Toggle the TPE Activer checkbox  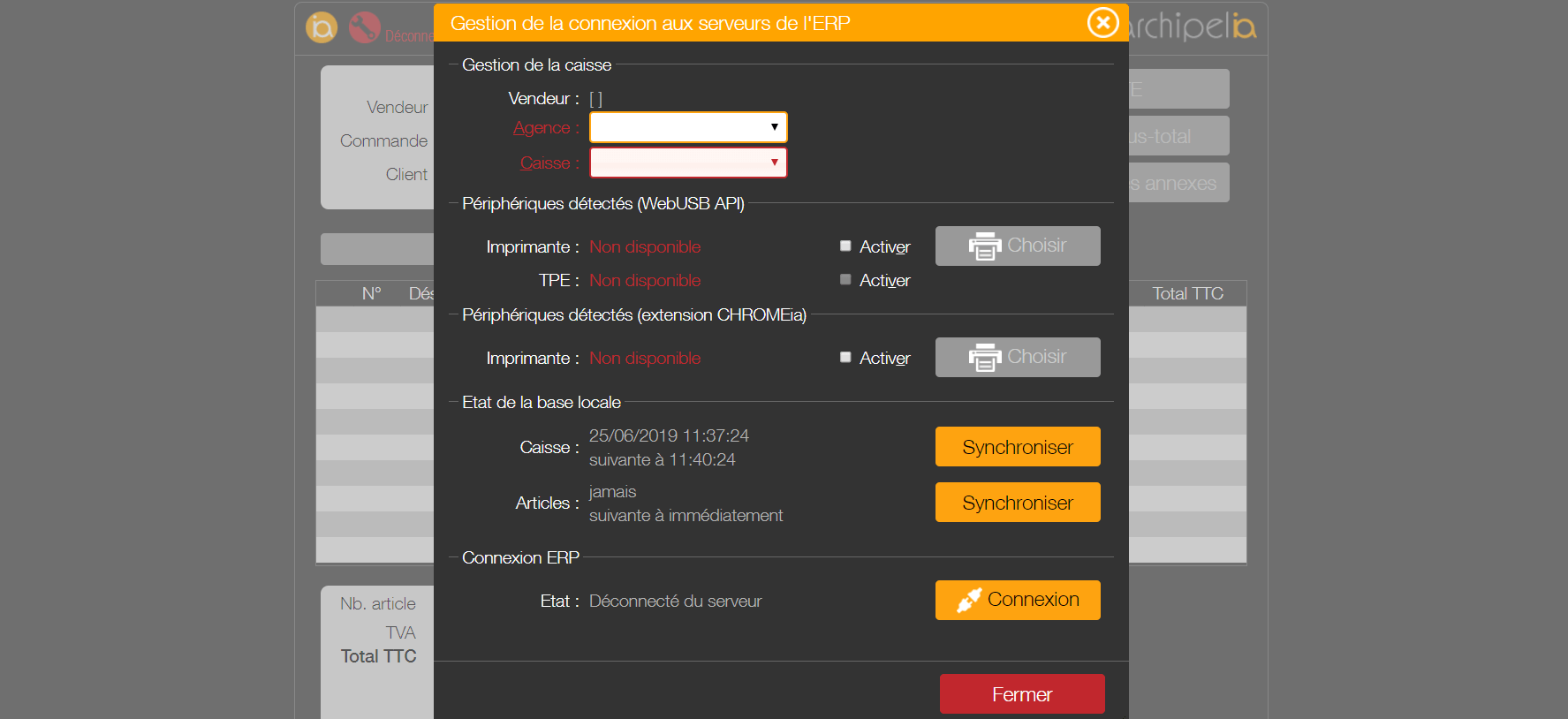(x=845, y=280)
